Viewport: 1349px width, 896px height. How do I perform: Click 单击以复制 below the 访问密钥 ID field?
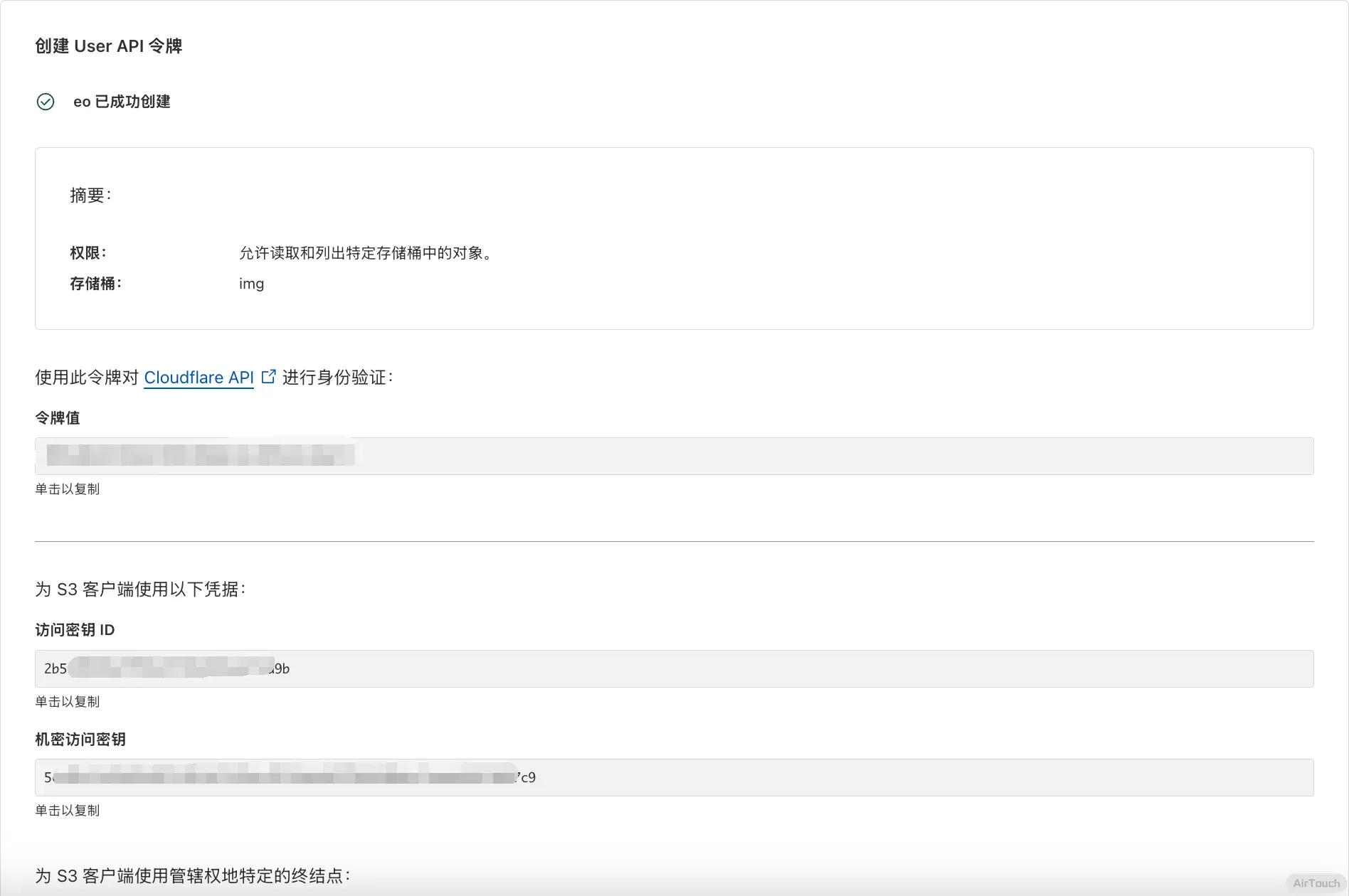tap(68, 702)
